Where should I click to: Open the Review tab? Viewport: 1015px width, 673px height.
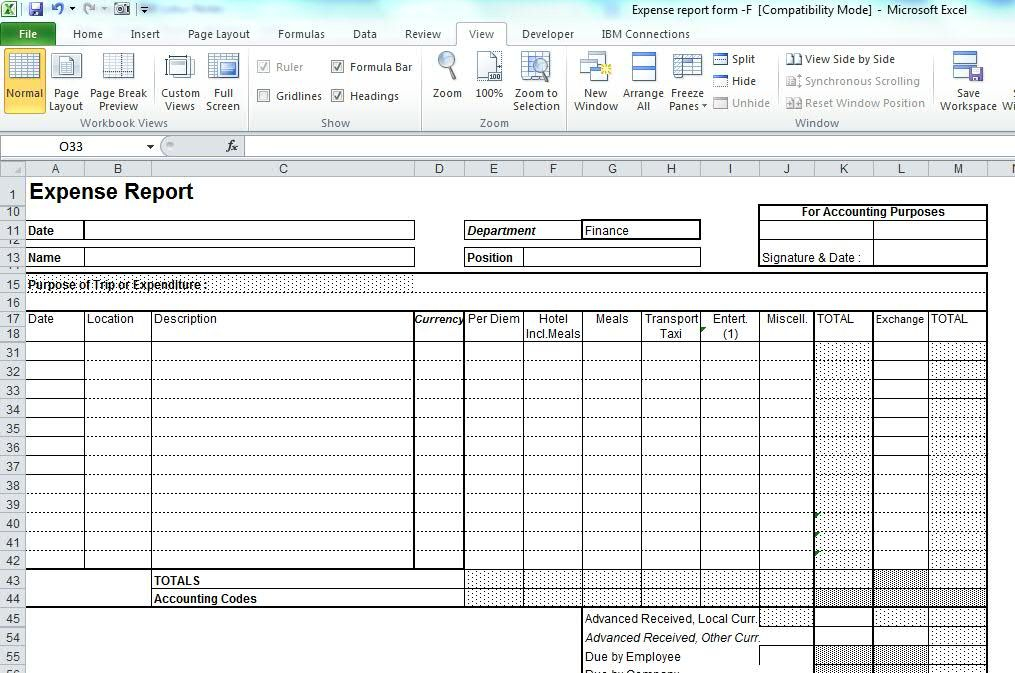(x=423, y=34)
